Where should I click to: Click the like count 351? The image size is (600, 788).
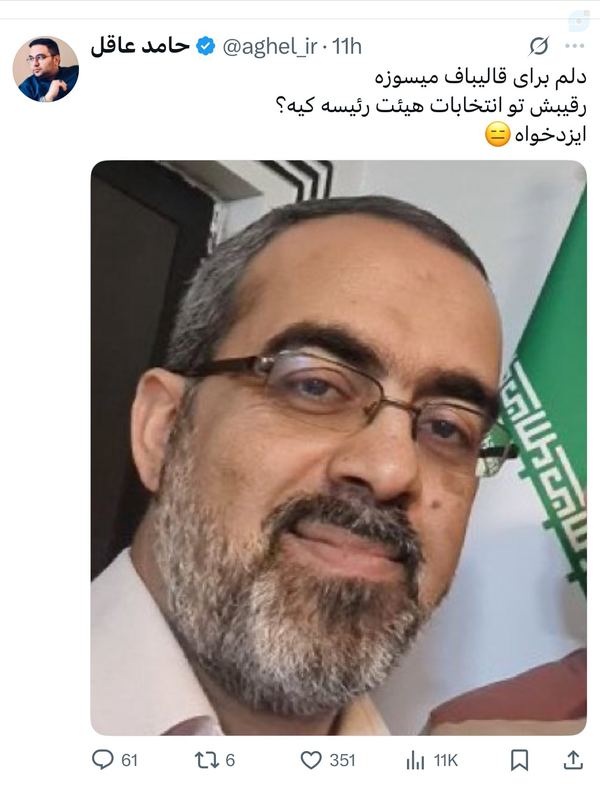343,760
